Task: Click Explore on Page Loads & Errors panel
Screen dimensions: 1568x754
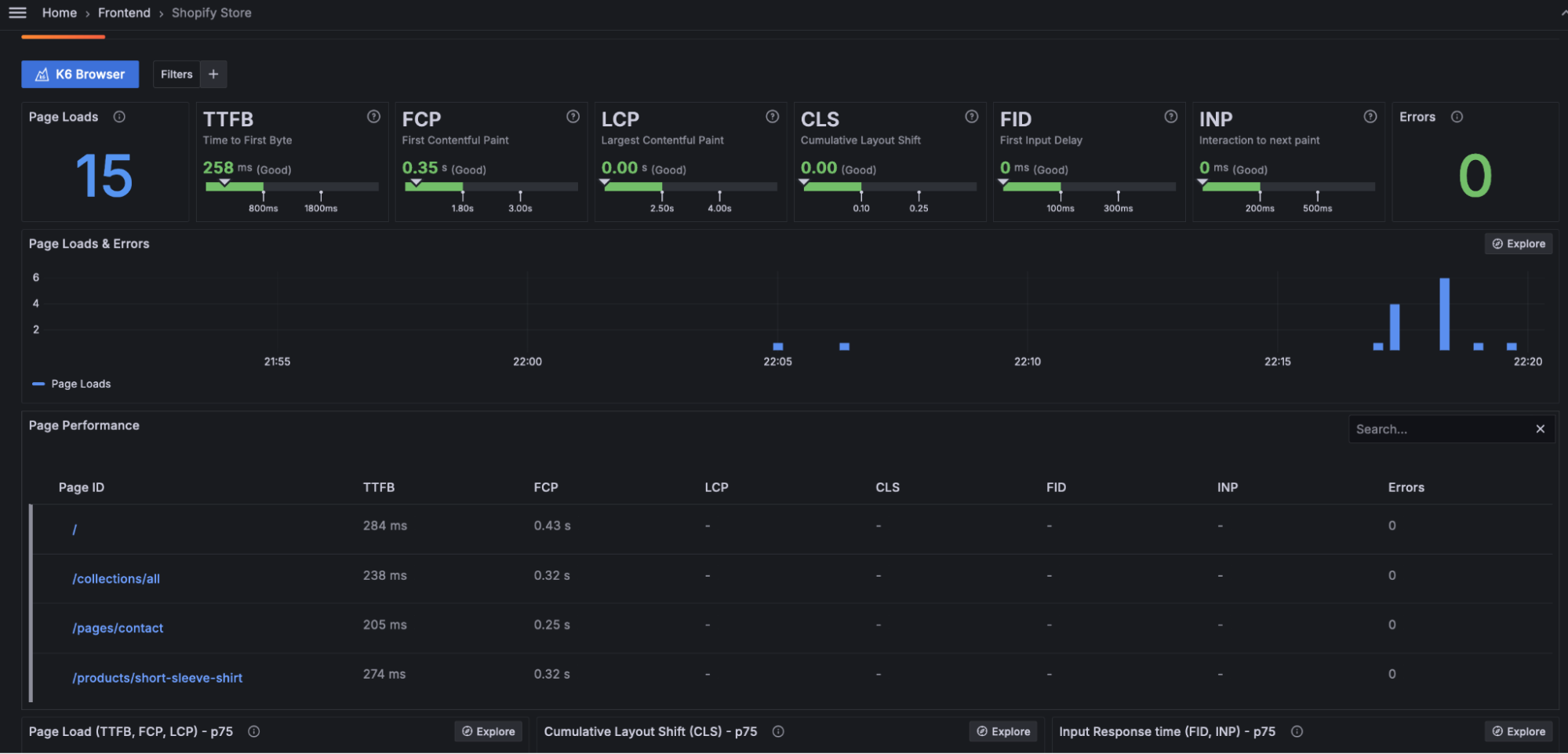Action: click(x=1517, y=243)
